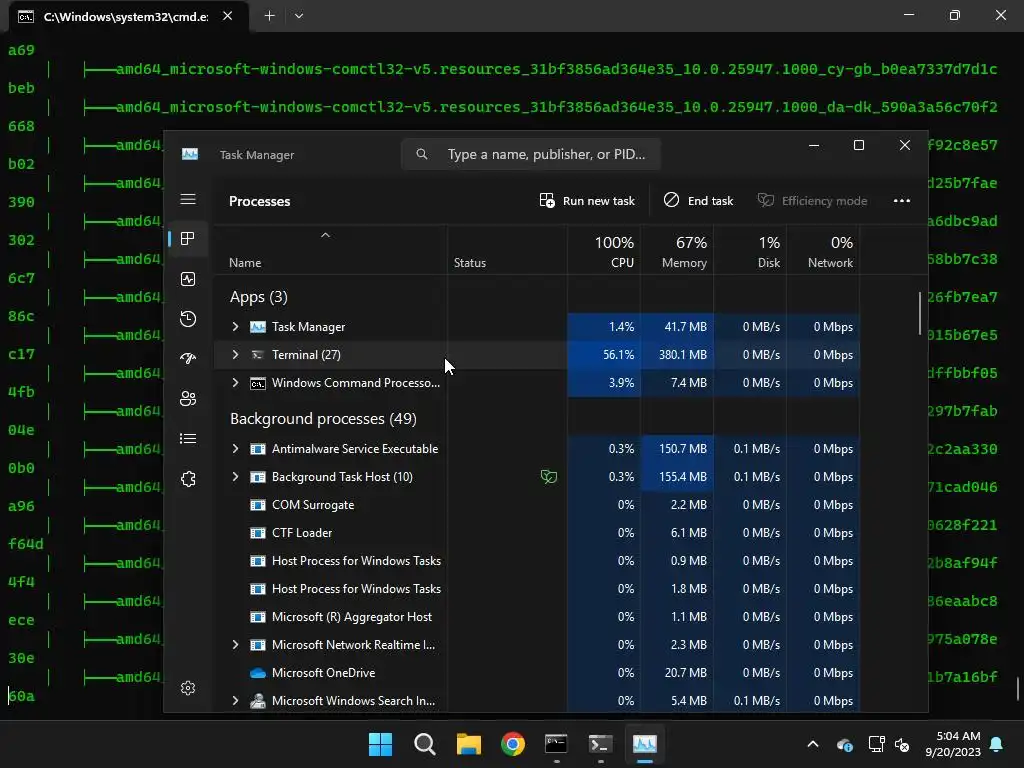
Task: Sort processes by Disk column
Action: click(750, 251)
